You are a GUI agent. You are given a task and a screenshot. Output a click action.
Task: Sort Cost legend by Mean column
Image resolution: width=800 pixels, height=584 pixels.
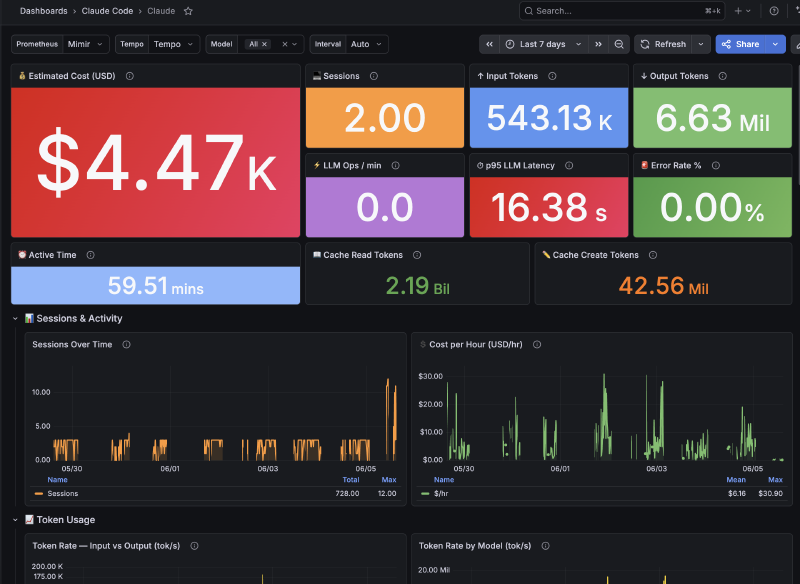coord(736,480)
